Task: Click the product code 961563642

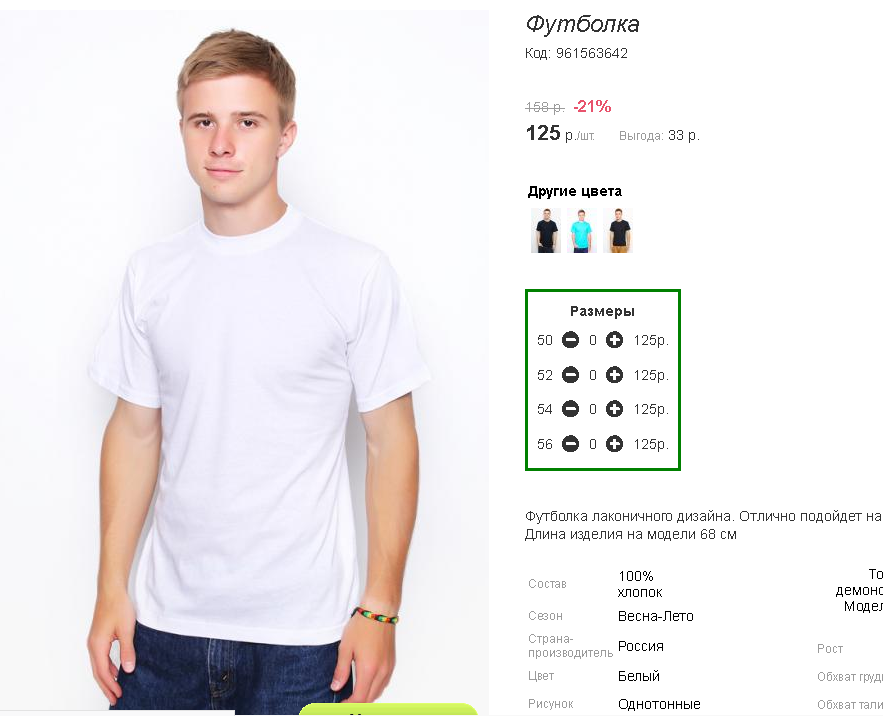Action: click(x=591, y=54)
